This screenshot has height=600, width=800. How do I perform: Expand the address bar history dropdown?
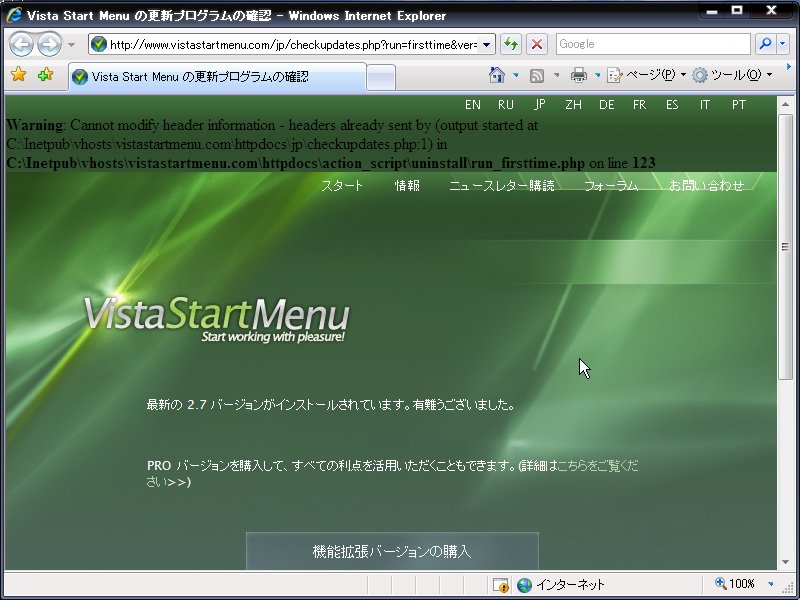pos(487,45)
